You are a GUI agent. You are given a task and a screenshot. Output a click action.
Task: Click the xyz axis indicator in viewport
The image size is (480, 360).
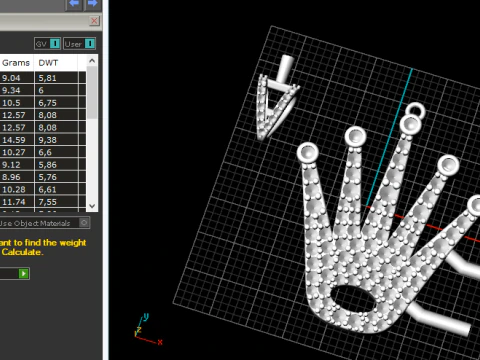[x=148, y=329]
